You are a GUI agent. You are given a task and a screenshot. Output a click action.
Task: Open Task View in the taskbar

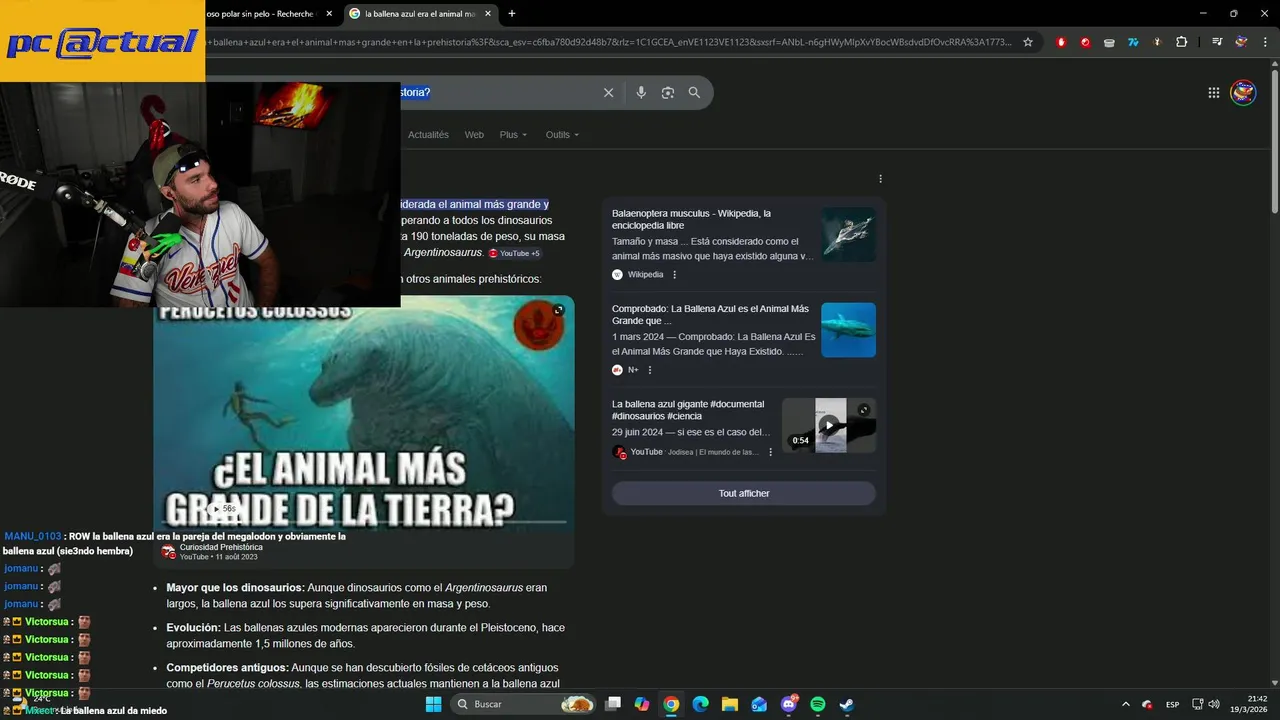coord(613,704)
